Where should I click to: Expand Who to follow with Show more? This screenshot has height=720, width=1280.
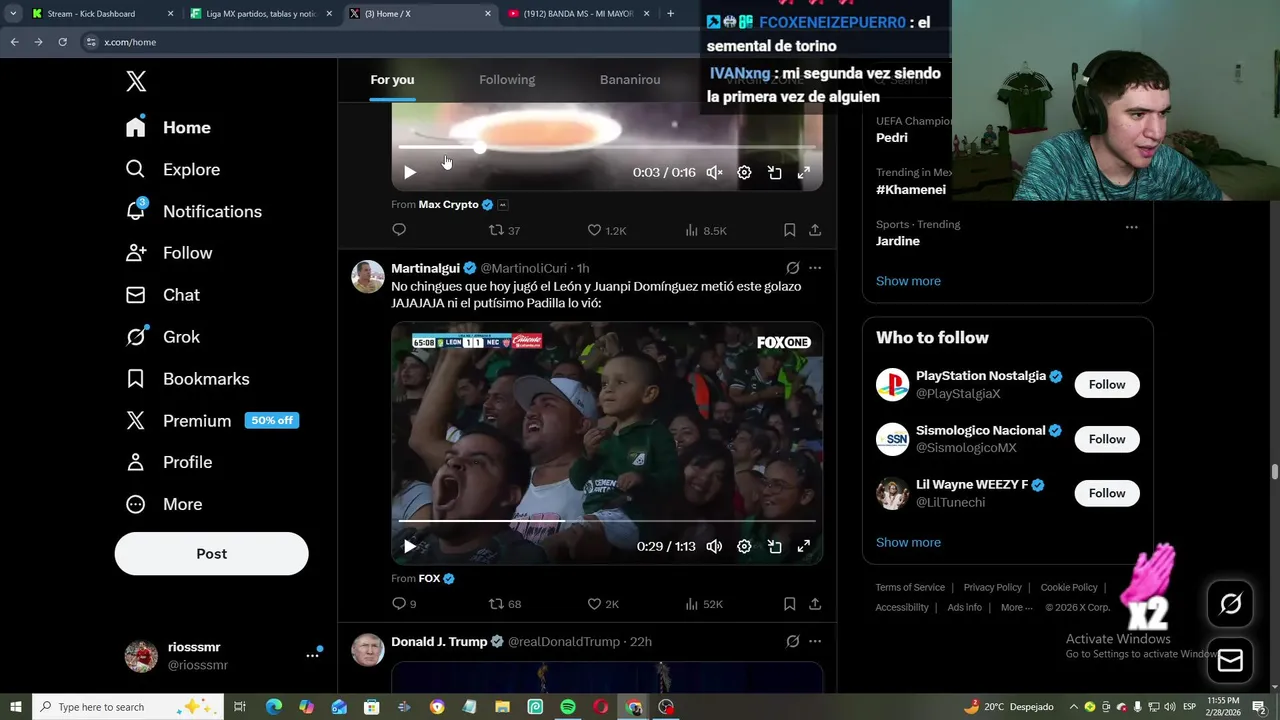[x=908, y=542]
